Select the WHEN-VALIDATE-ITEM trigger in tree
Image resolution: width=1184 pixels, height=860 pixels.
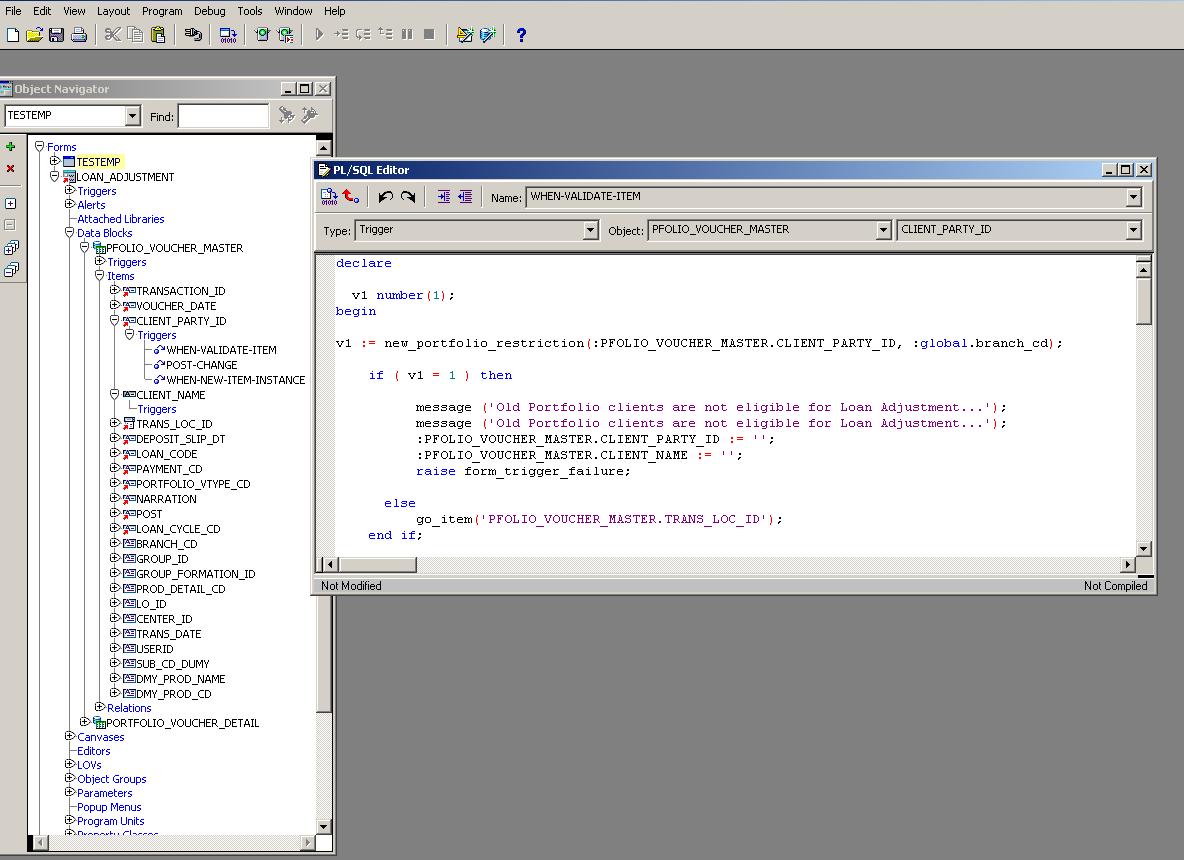pos(221,350)
